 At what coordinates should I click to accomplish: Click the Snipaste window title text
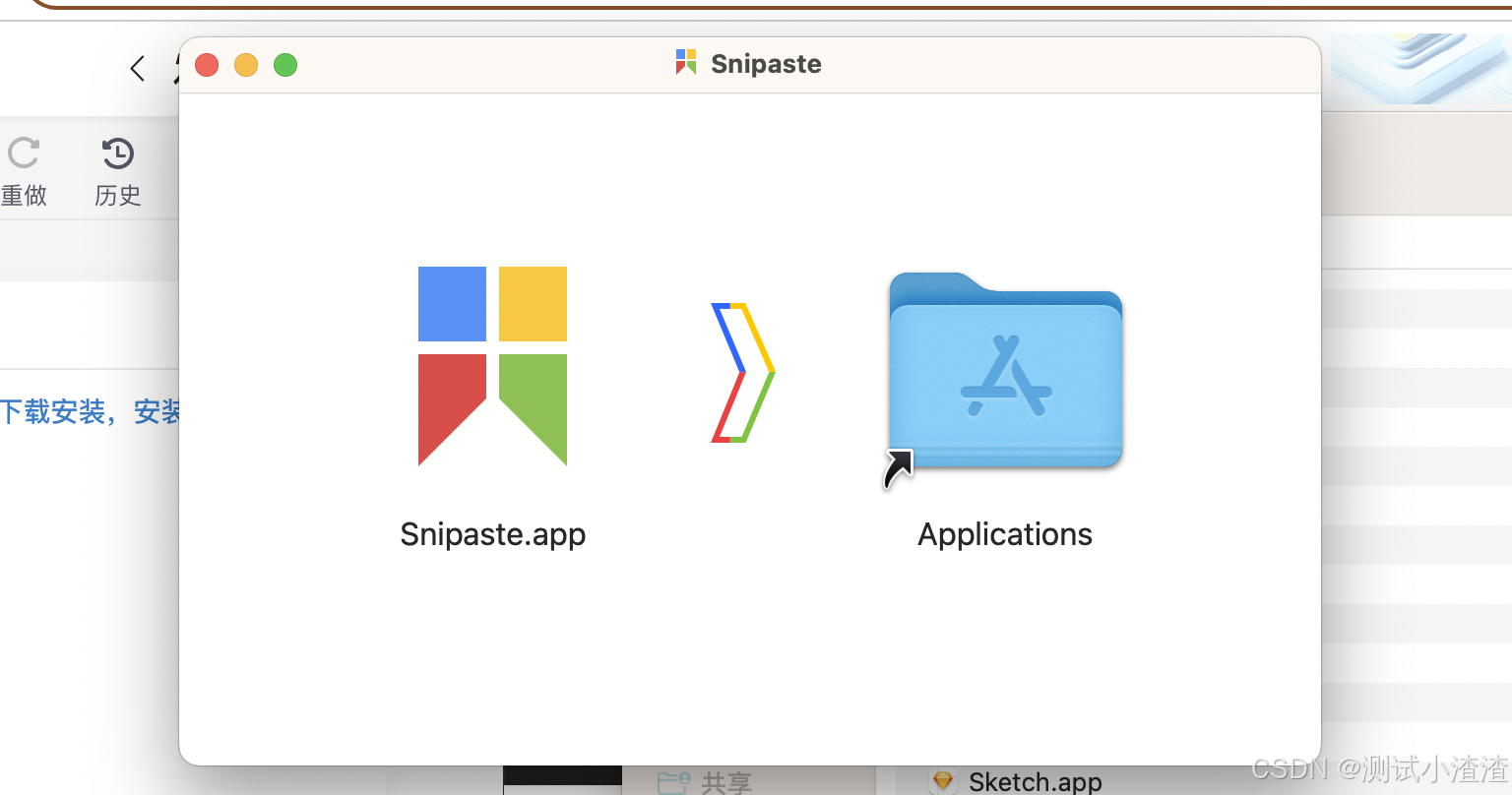(x=766, y=64)
